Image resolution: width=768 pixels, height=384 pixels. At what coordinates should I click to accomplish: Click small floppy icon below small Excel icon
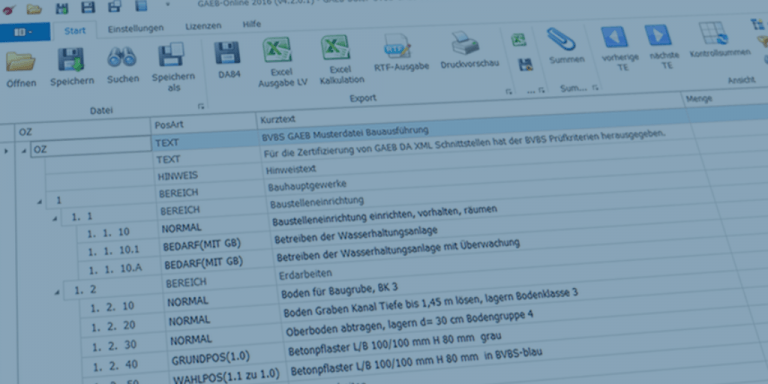pyautogui.click(x=525, y=64)
